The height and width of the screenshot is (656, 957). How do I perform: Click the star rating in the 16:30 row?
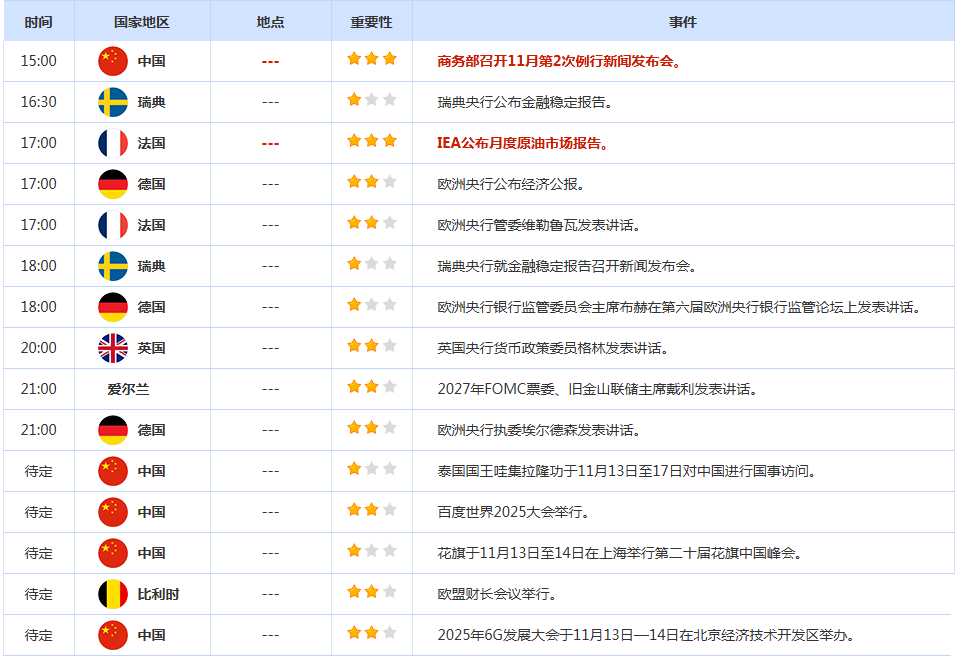371,100
